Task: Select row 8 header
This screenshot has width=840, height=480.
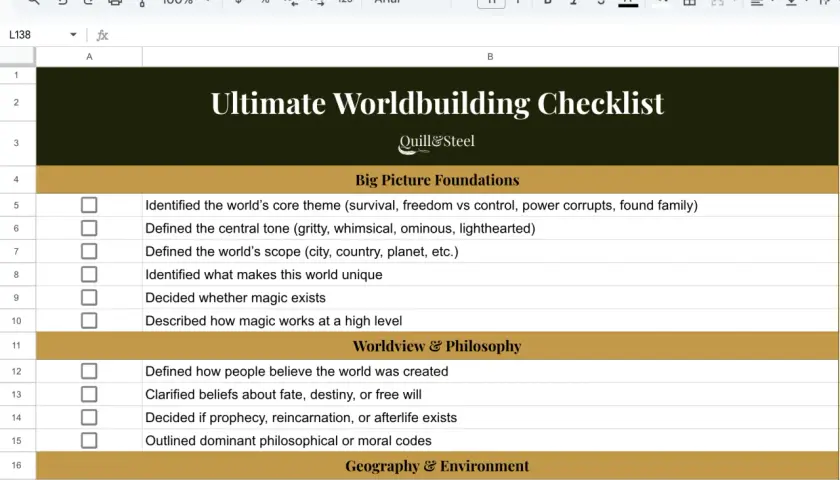Action: click(x=17, y=274)
